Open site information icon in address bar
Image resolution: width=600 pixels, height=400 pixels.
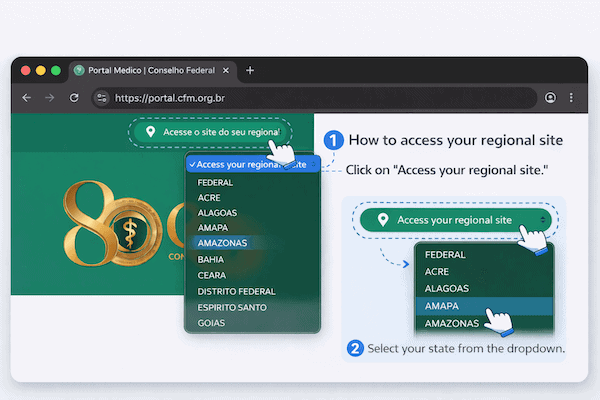101,98
